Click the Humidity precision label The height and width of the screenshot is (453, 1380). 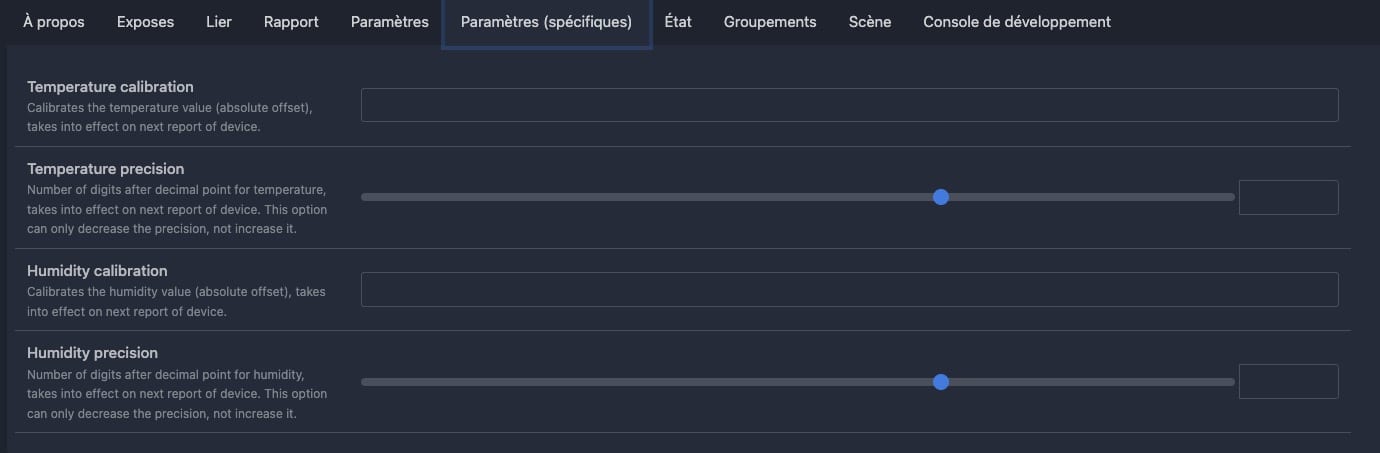click(92, 353)
